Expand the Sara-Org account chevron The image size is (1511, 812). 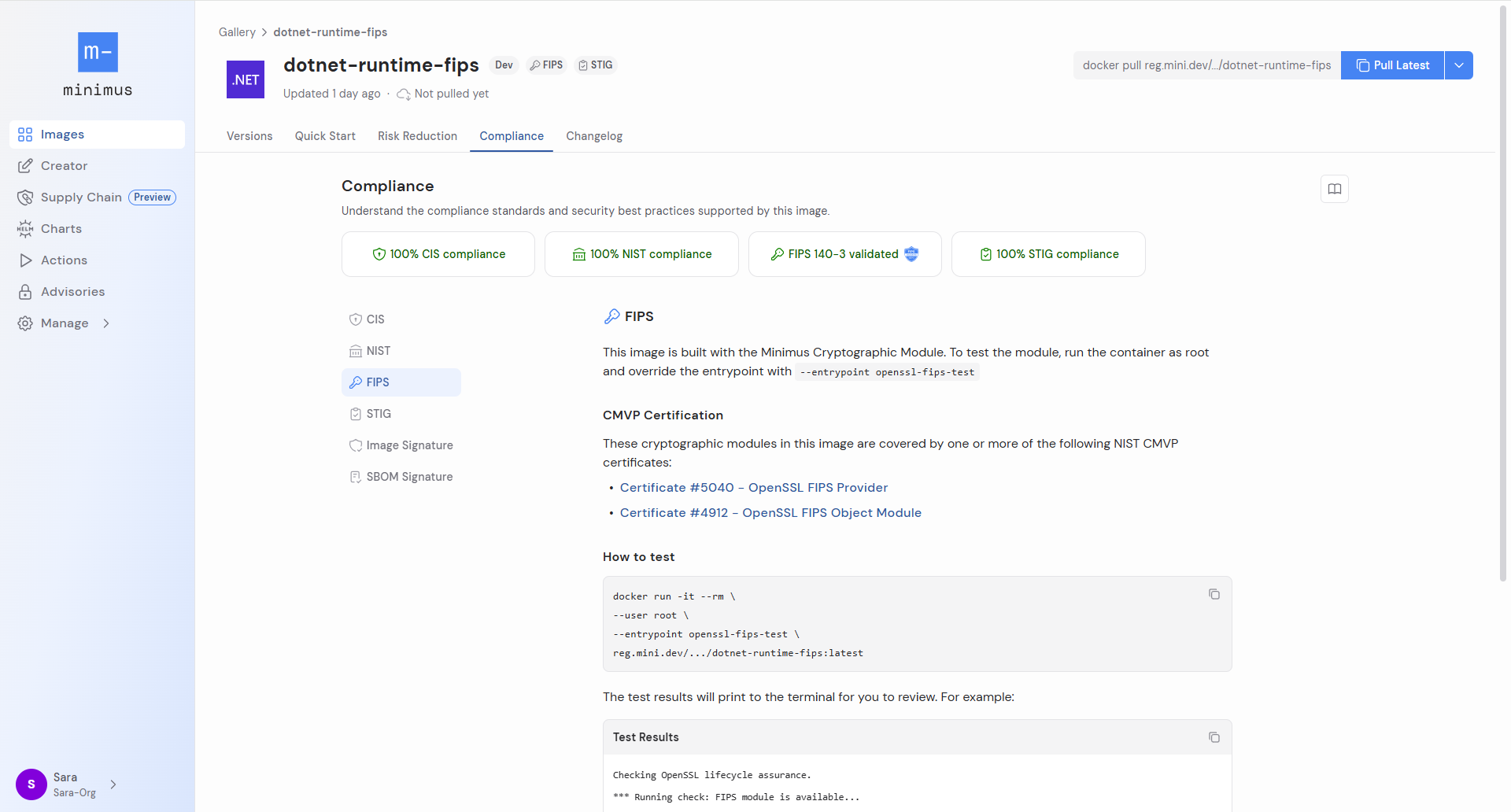(x=113, y=784)
